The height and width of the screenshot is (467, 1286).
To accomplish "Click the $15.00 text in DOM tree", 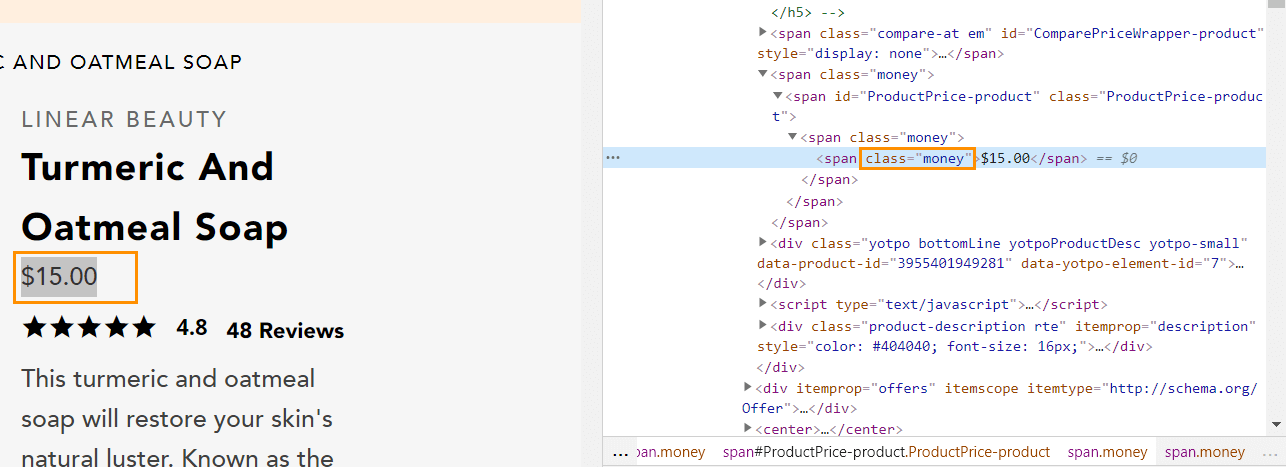I will click(x=1005, y=158).
